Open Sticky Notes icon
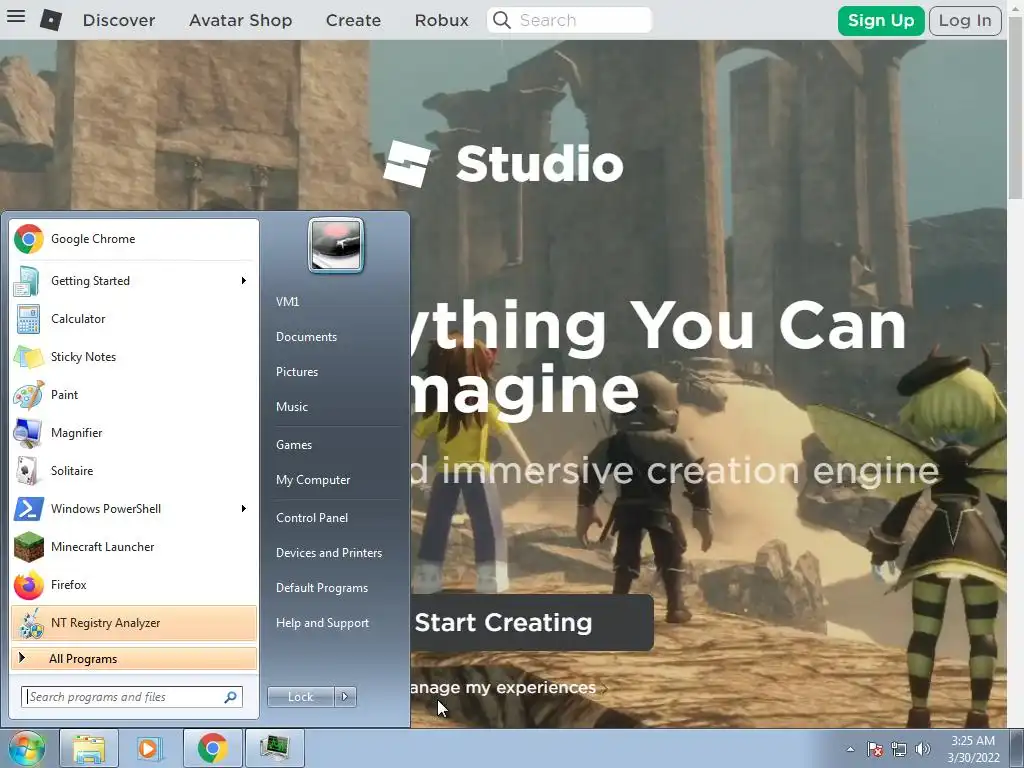Image resolution: width=1024 pixels, height=768 pixels. (29, 357)
